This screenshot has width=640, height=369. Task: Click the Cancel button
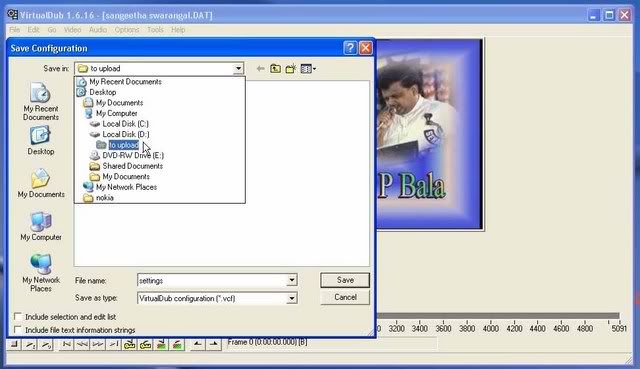click(x=345, y=297)
